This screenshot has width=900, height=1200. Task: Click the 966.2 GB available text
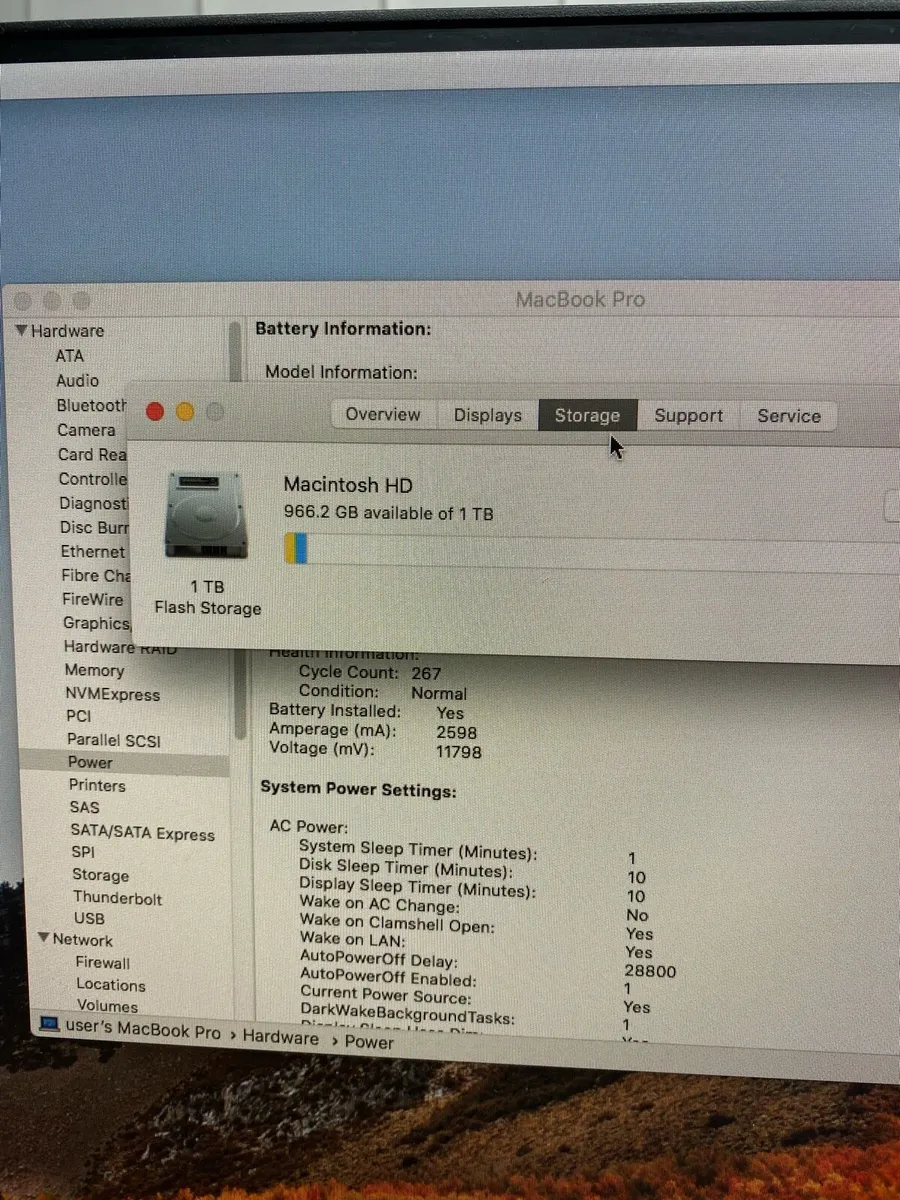tap(388, 514)
